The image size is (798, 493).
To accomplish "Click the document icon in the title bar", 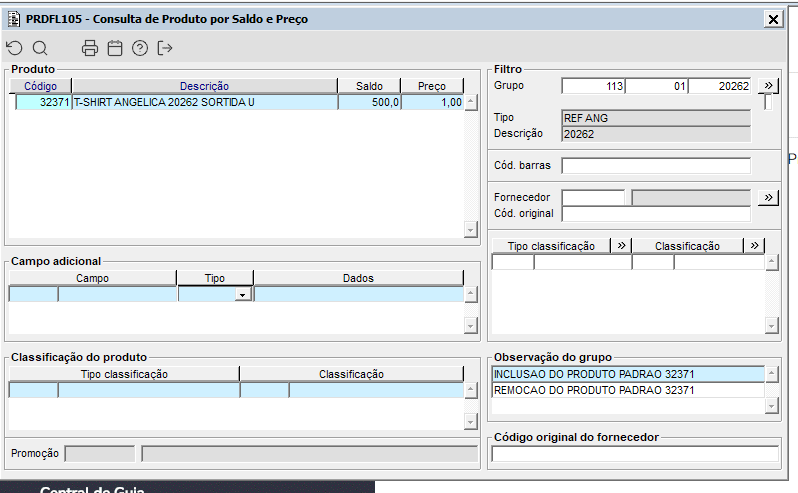I will (14, 19).
